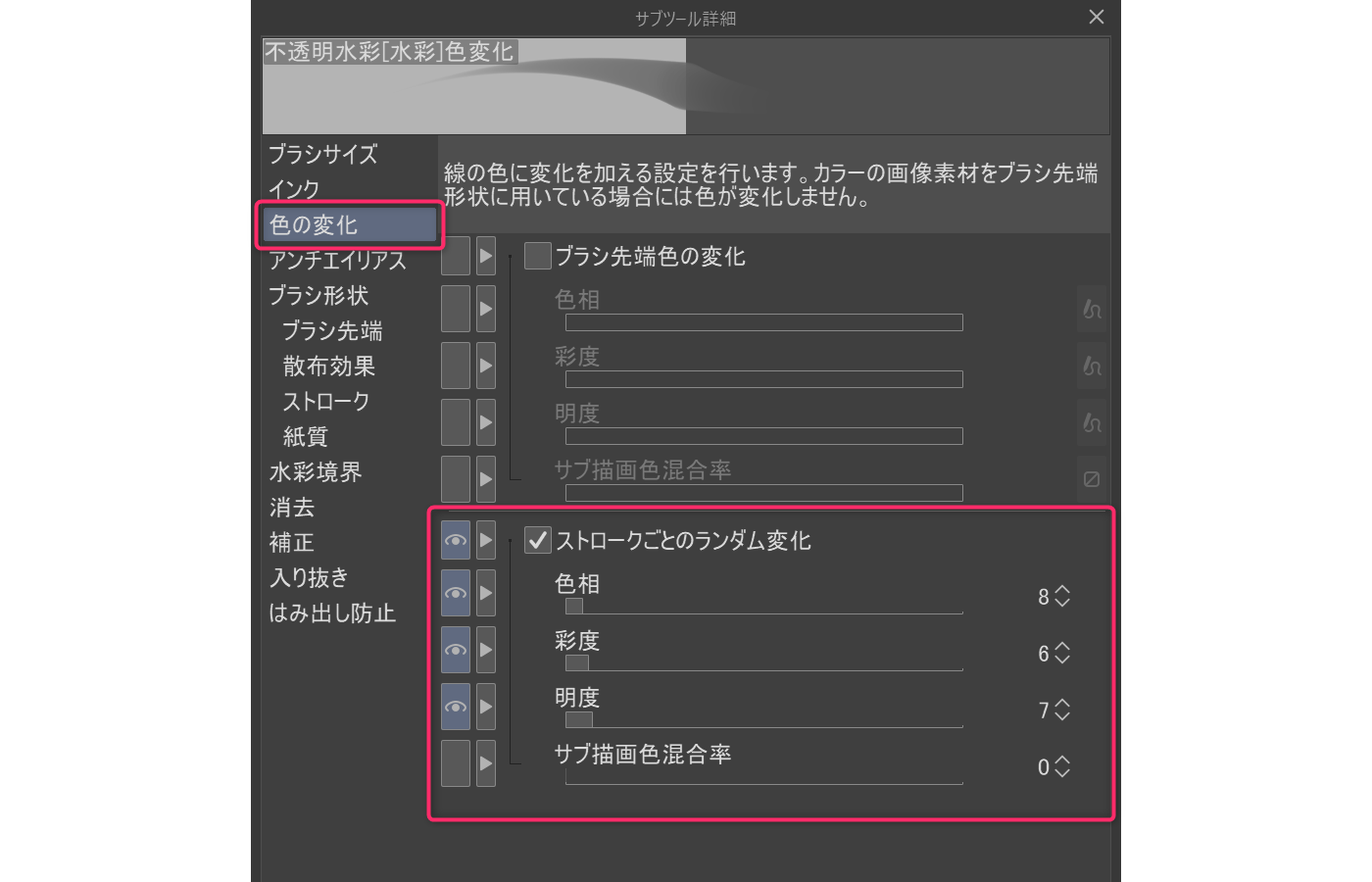Click the dynamics icon for disabled 明度

(1092, 423)
